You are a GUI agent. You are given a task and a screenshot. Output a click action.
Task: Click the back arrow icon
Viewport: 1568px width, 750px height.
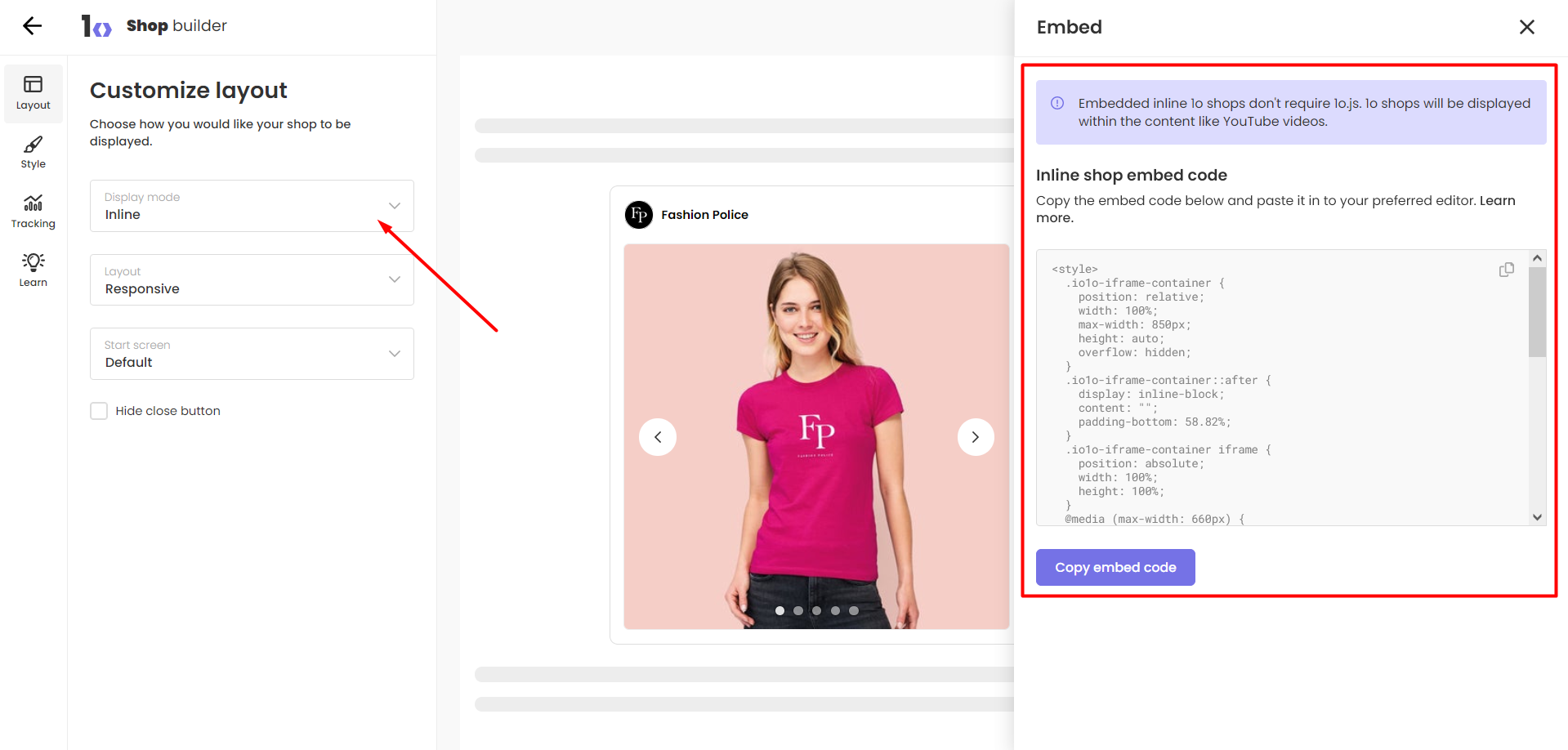(x=32, y=26)
